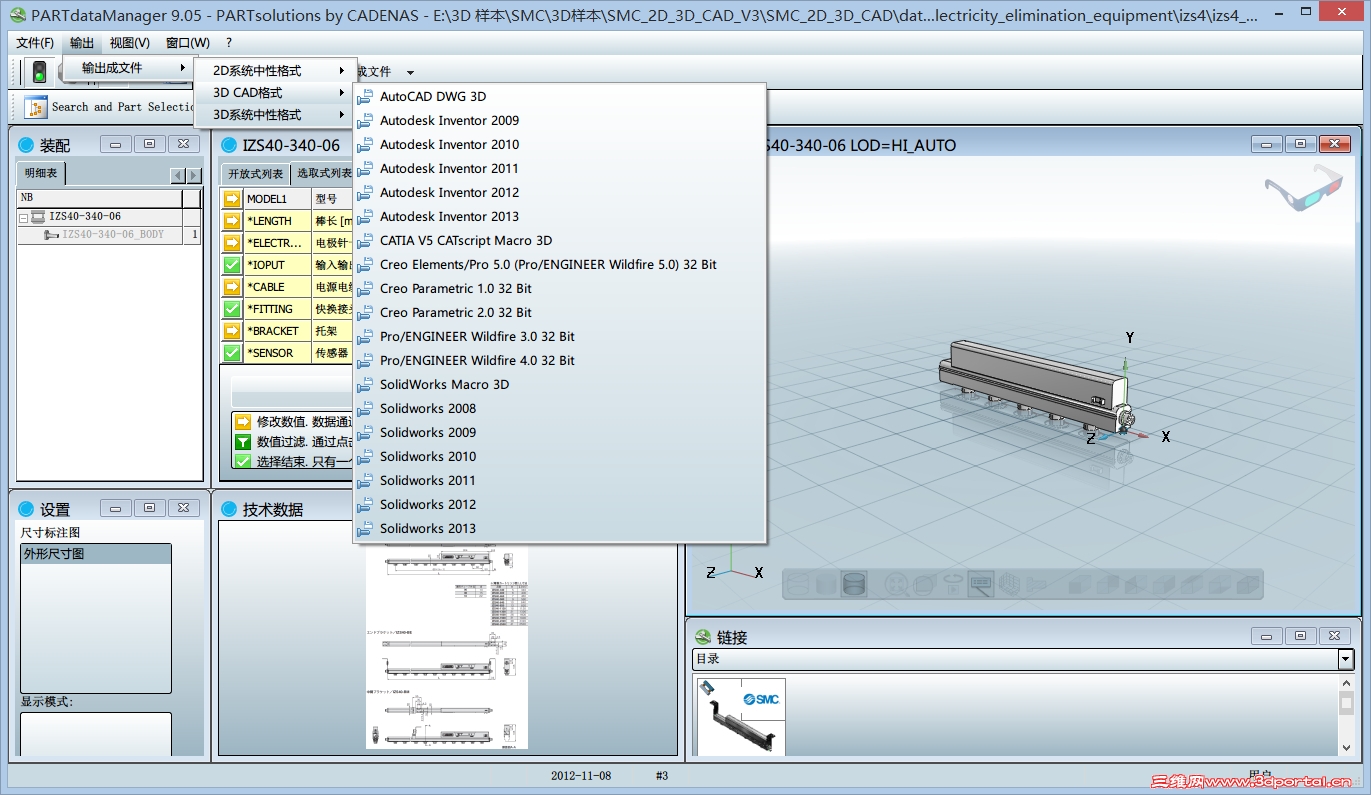Open the 目录 dropdown in 链接 panel

(1345, 659)
